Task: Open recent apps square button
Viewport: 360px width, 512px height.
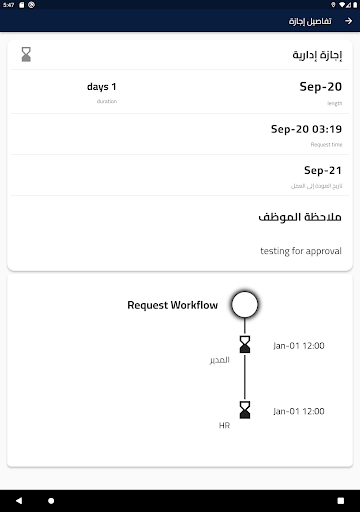Action: 341,501
